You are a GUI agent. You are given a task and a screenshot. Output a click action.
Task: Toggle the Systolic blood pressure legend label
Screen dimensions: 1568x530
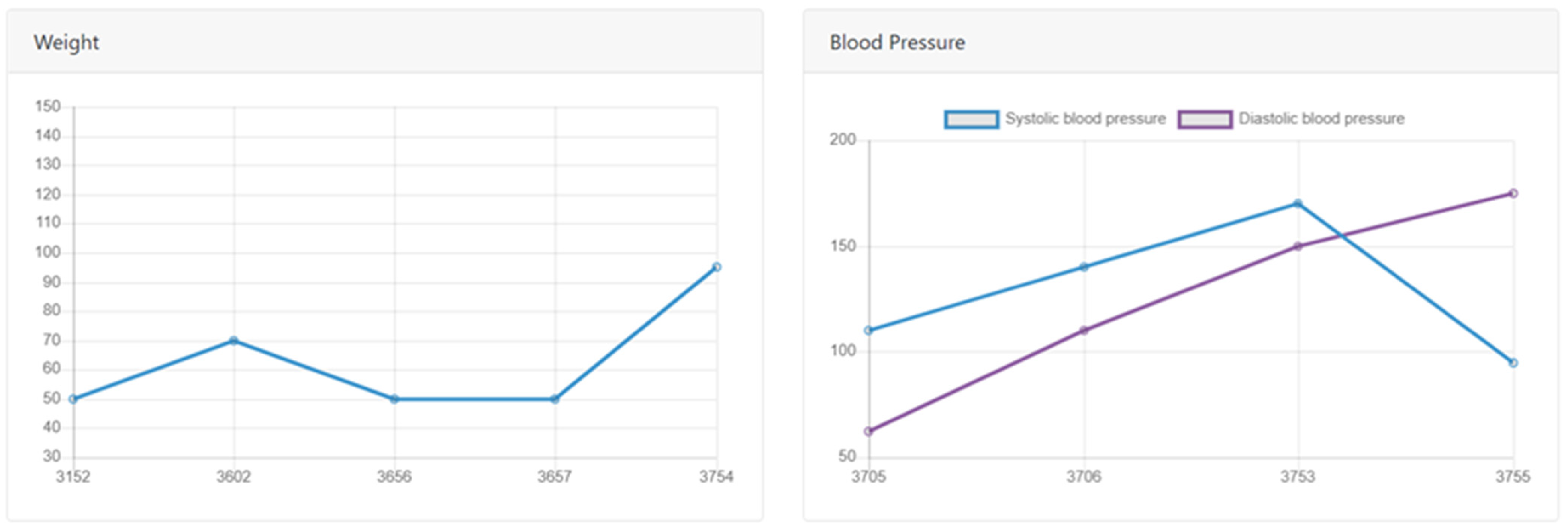(x=1085, y=119)
